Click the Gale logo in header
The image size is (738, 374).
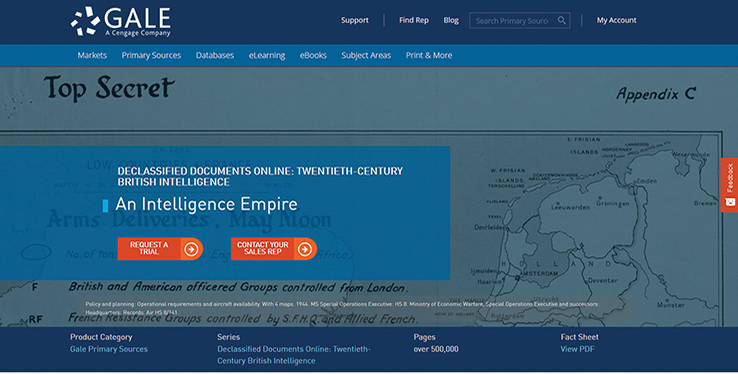click(x=121, y=21)
